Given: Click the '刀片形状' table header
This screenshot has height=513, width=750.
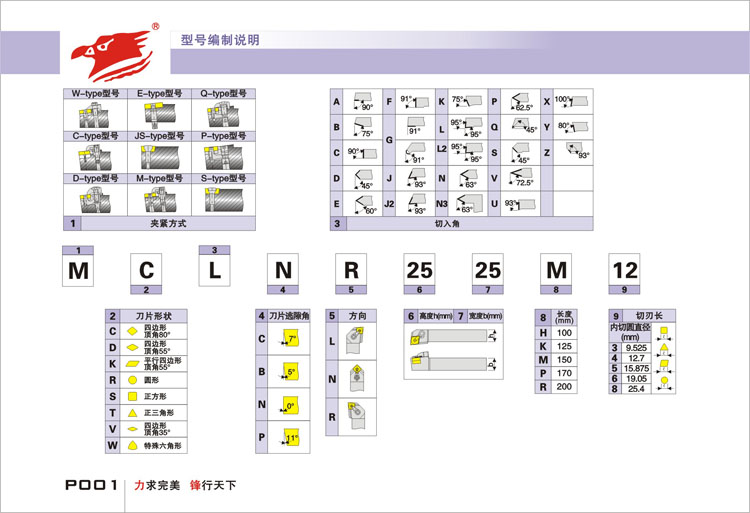Looking at the screenshot, I should coord(154,316).
